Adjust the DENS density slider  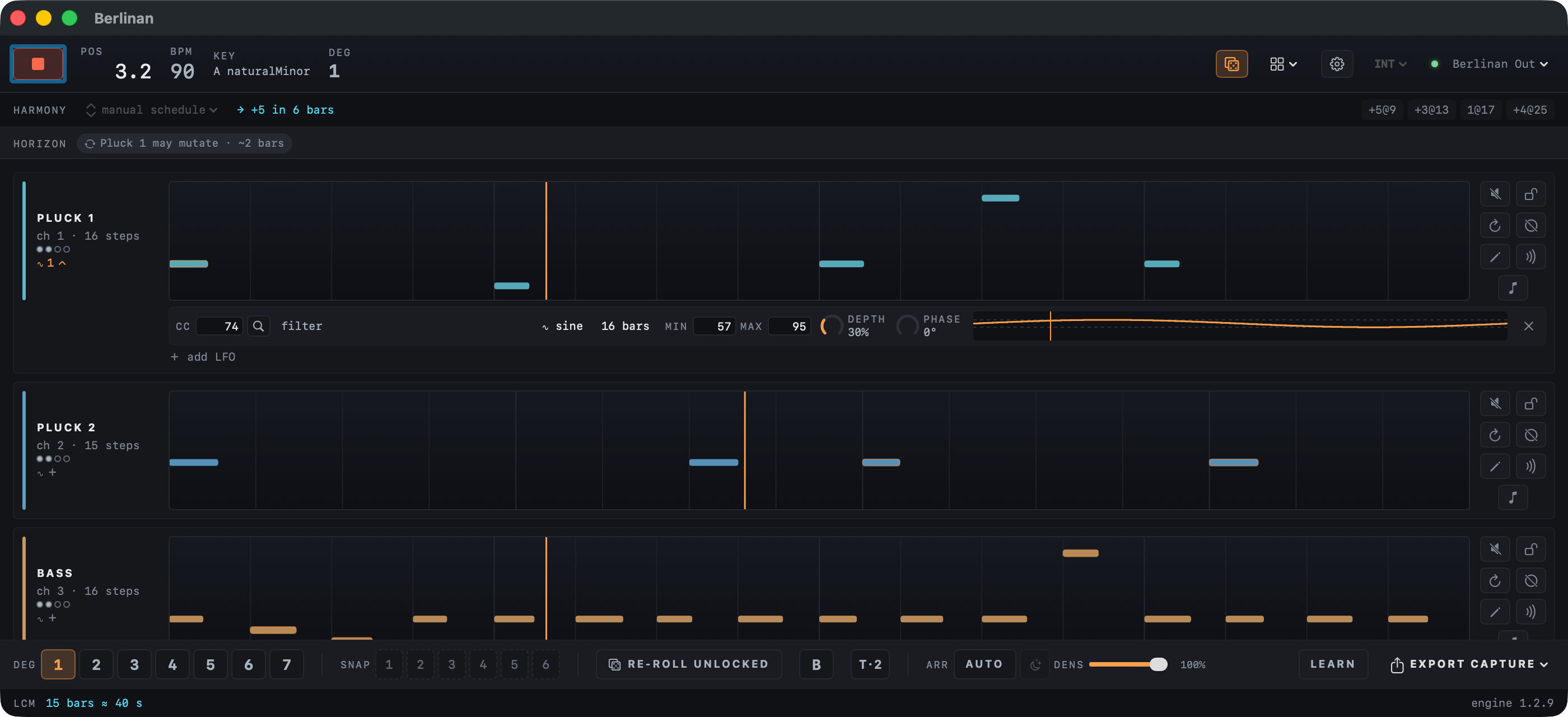1128,665
